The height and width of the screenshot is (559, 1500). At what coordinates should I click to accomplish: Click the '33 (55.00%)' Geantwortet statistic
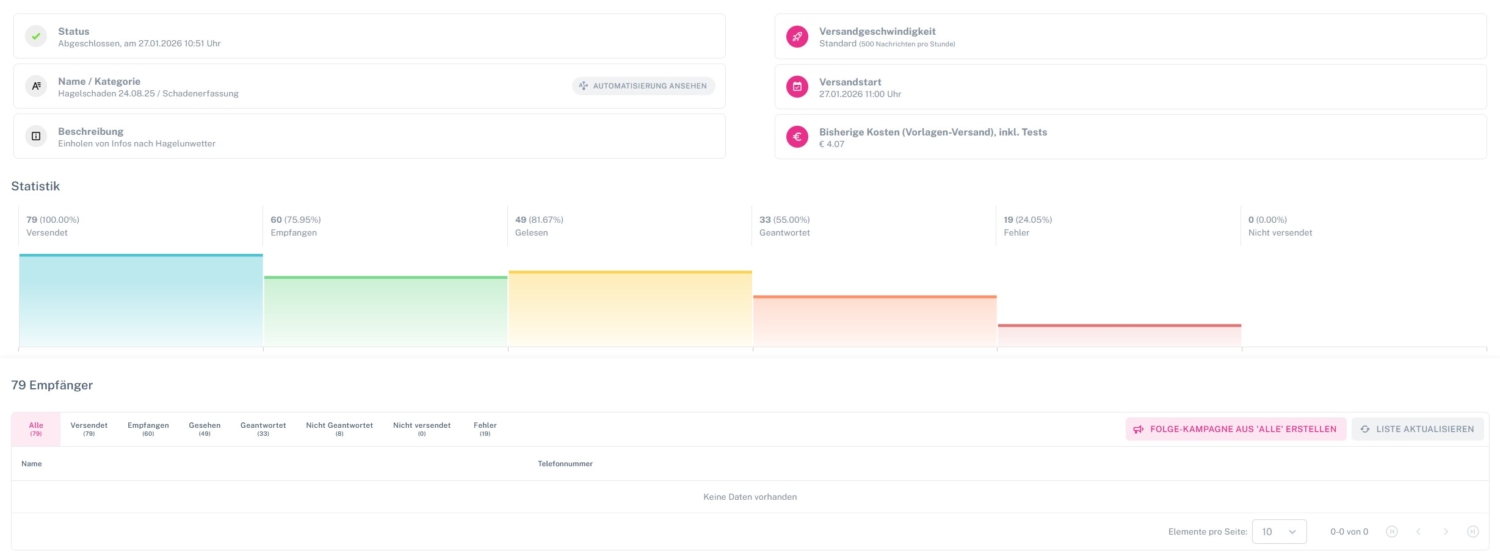click(x=785, y=219)
